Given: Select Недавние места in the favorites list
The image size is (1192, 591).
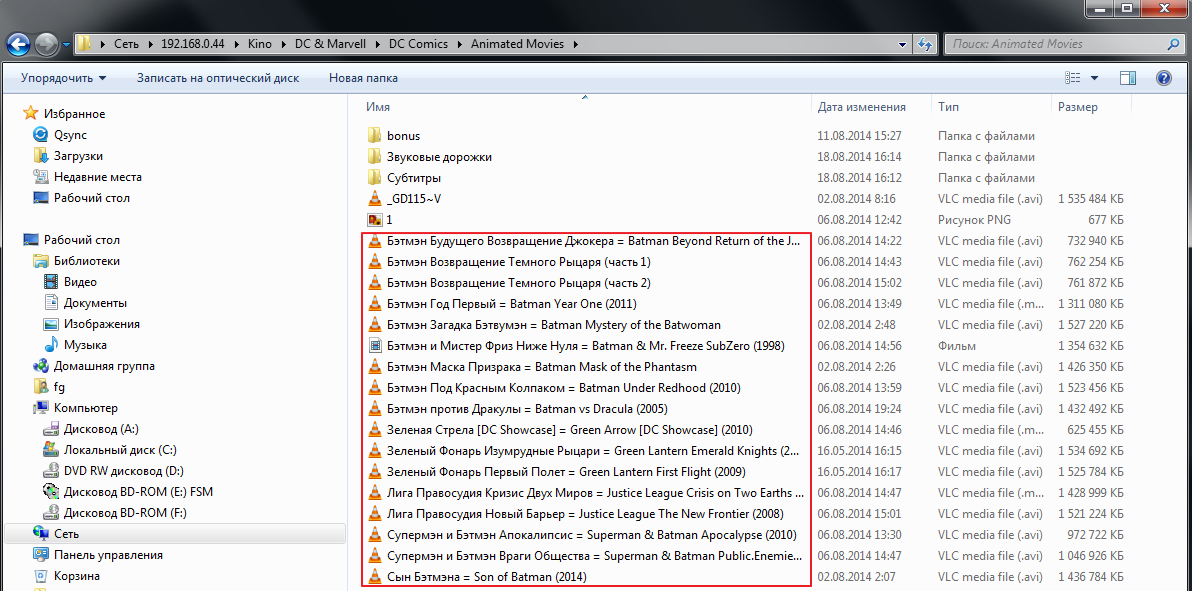Looking at the screenshot, I should coord(97,177).
